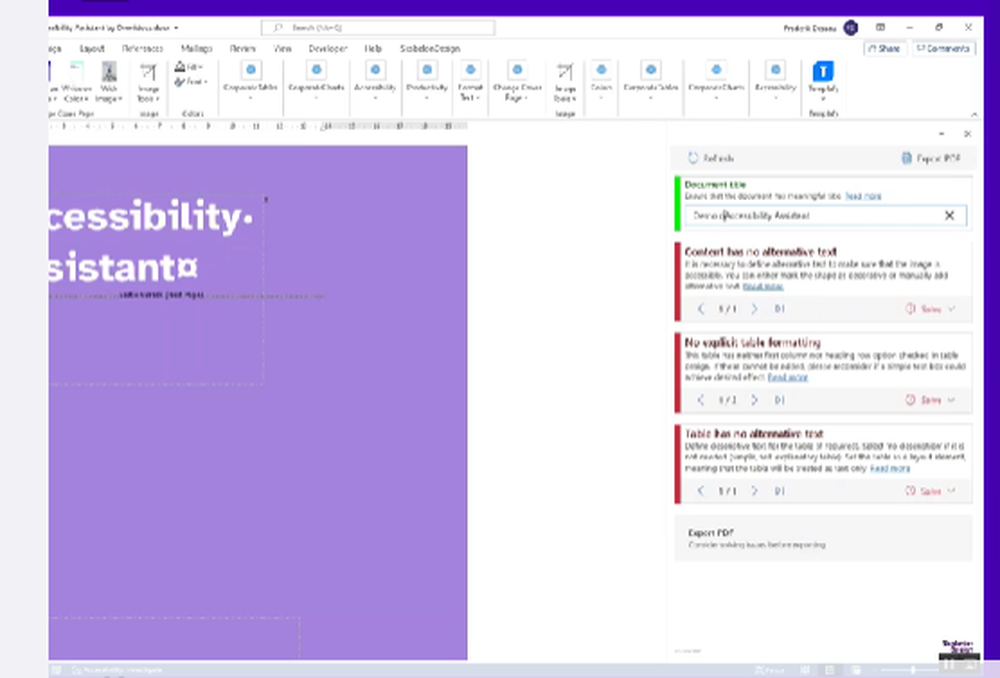The image size is (1000, 678).
Task: Jump to last issue under No explicit table formatting
Action: [779, 400]
